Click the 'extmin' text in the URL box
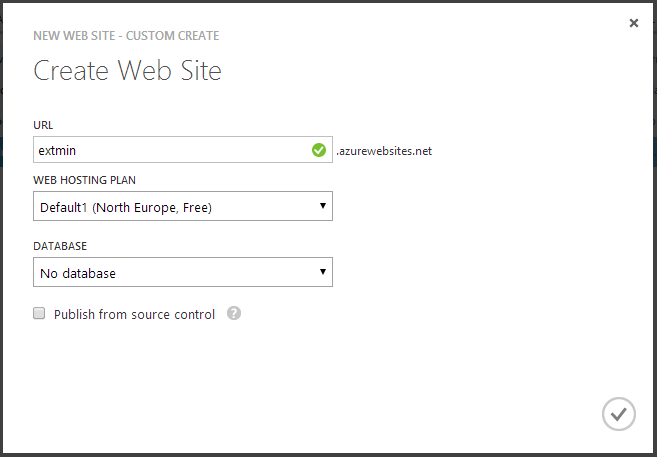657x457 pixels. [58, 151]
